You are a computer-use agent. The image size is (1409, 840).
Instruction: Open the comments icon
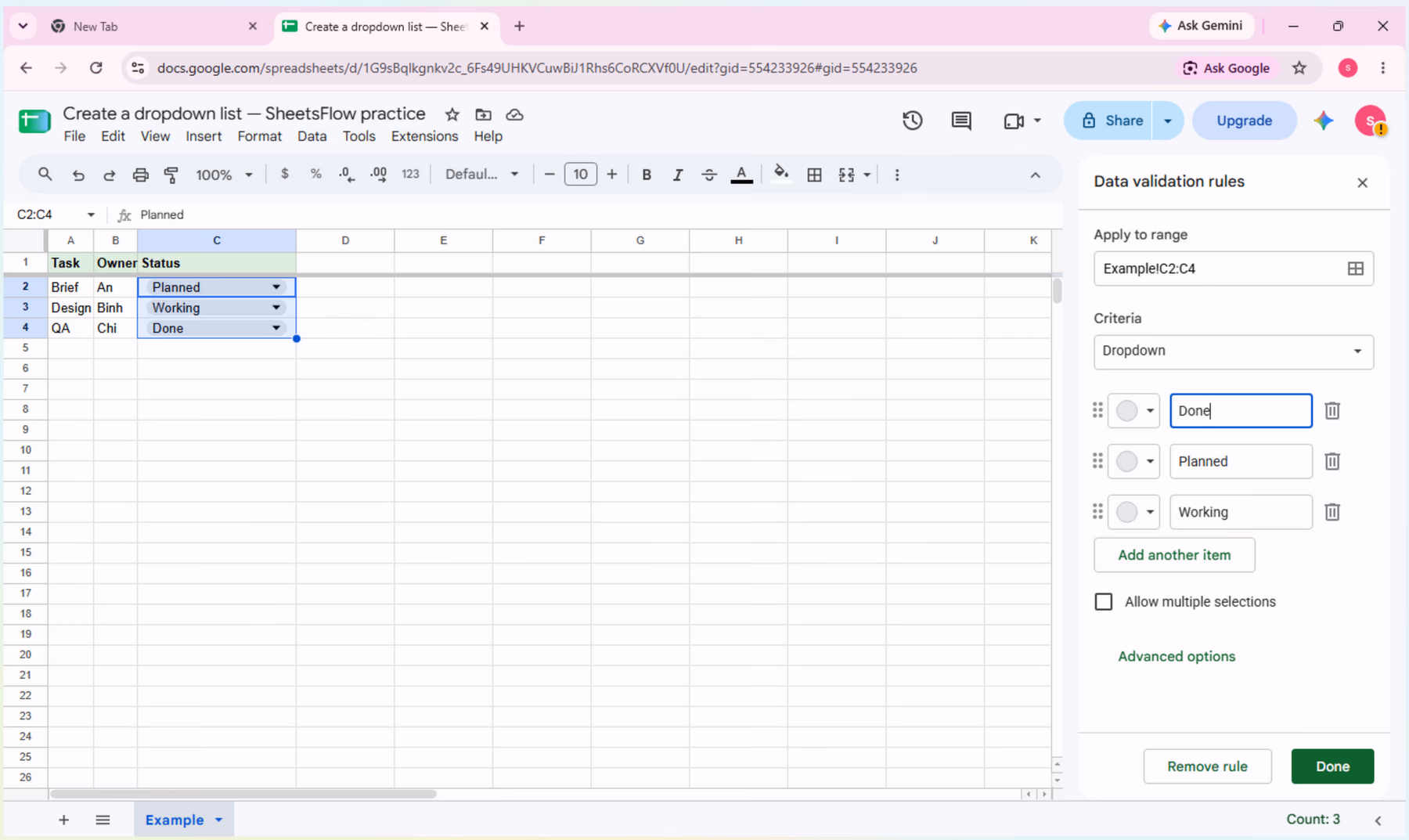pos(961,121)
